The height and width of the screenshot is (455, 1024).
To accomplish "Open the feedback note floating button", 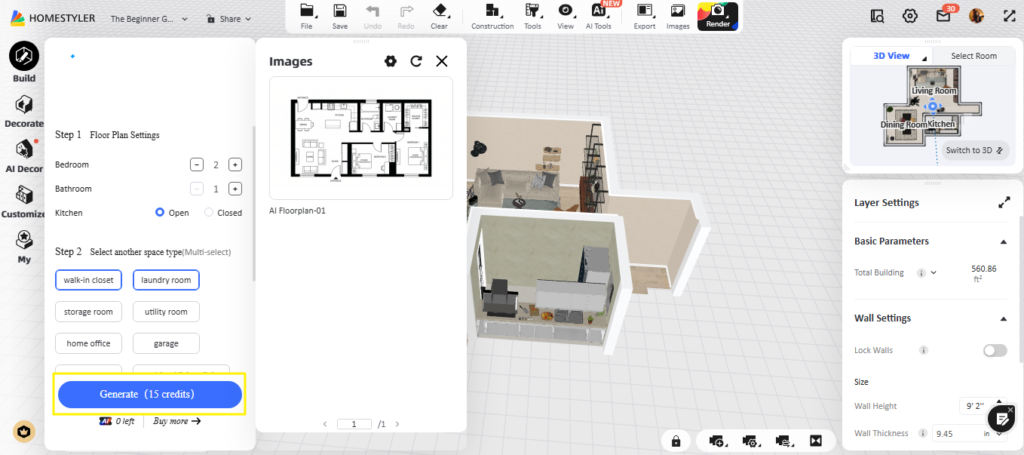I will (1000, 419).
